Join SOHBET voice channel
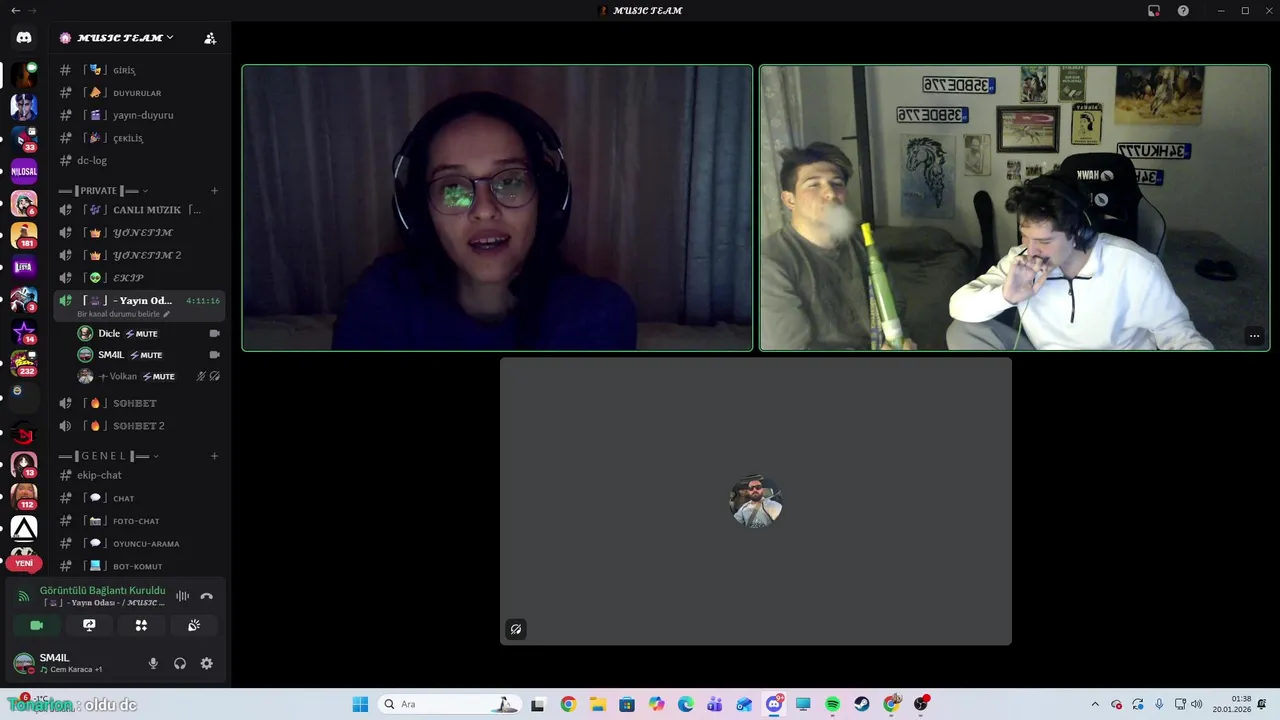The height and width of the screenshot is (720, 1280). (139, 403)
